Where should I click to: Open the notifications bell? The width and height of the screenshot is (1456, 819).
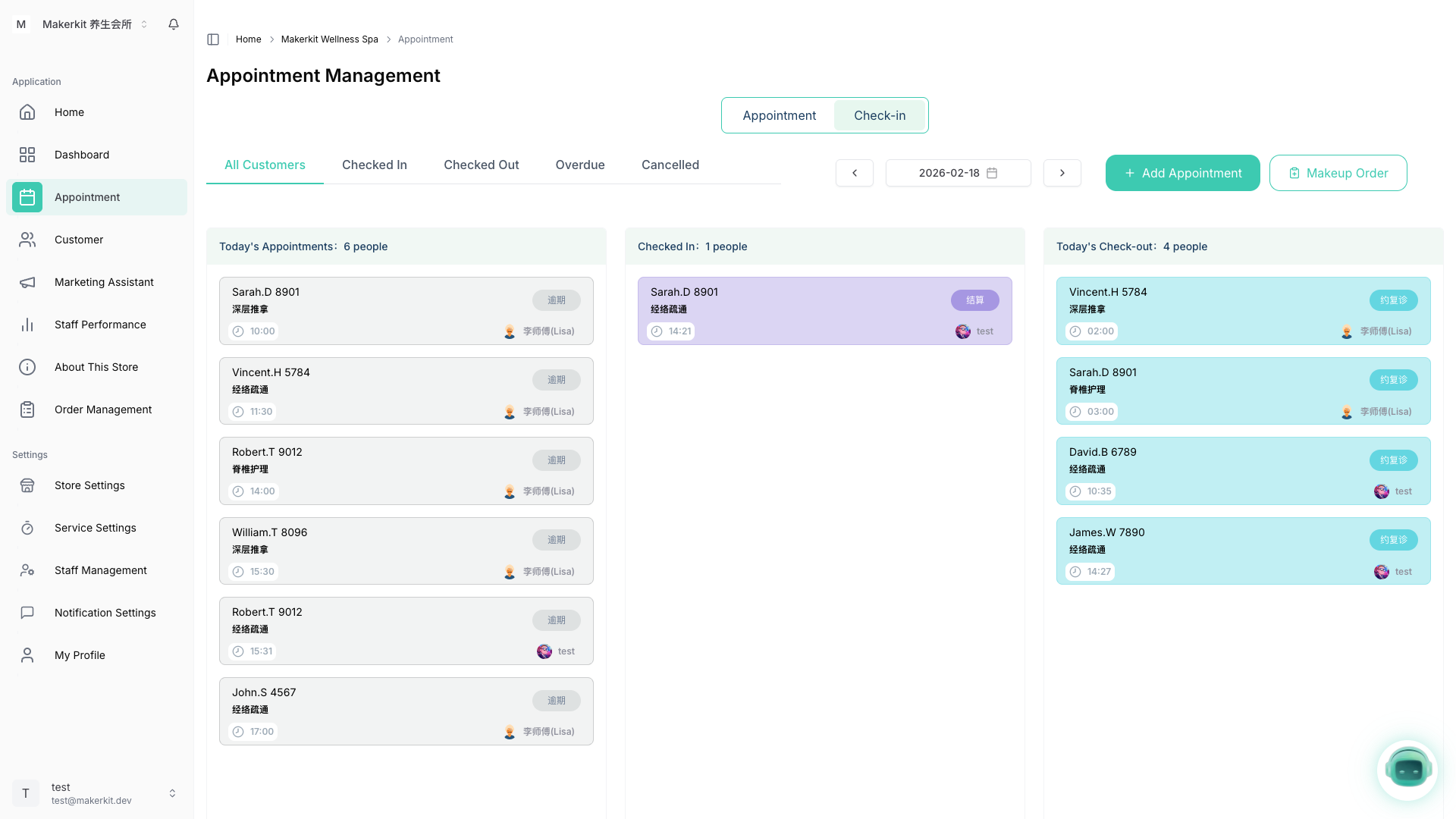pos(174,24)
